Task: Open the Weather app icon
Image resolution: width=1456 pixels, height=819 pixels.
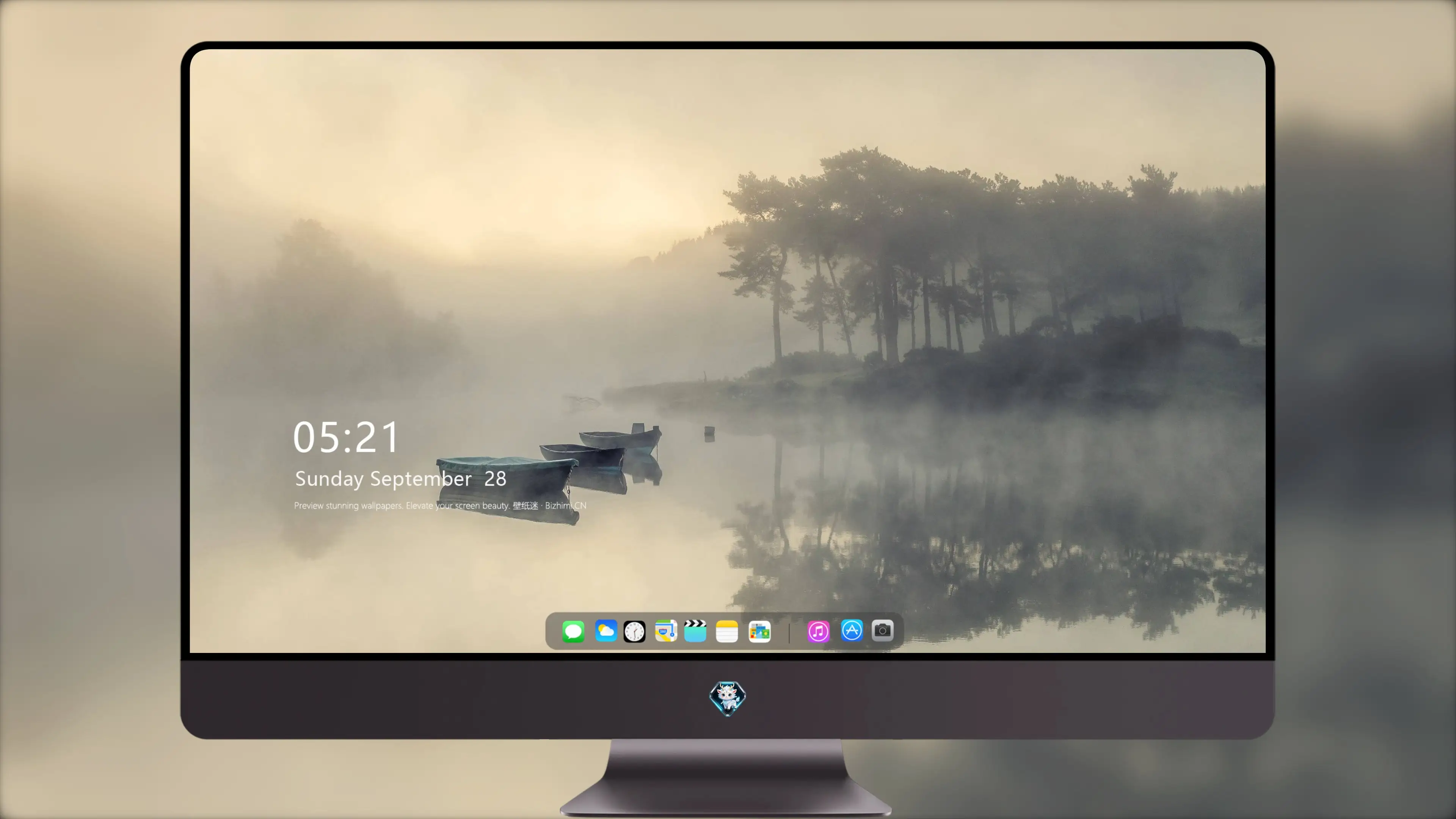Action: (x=606, y=631)
